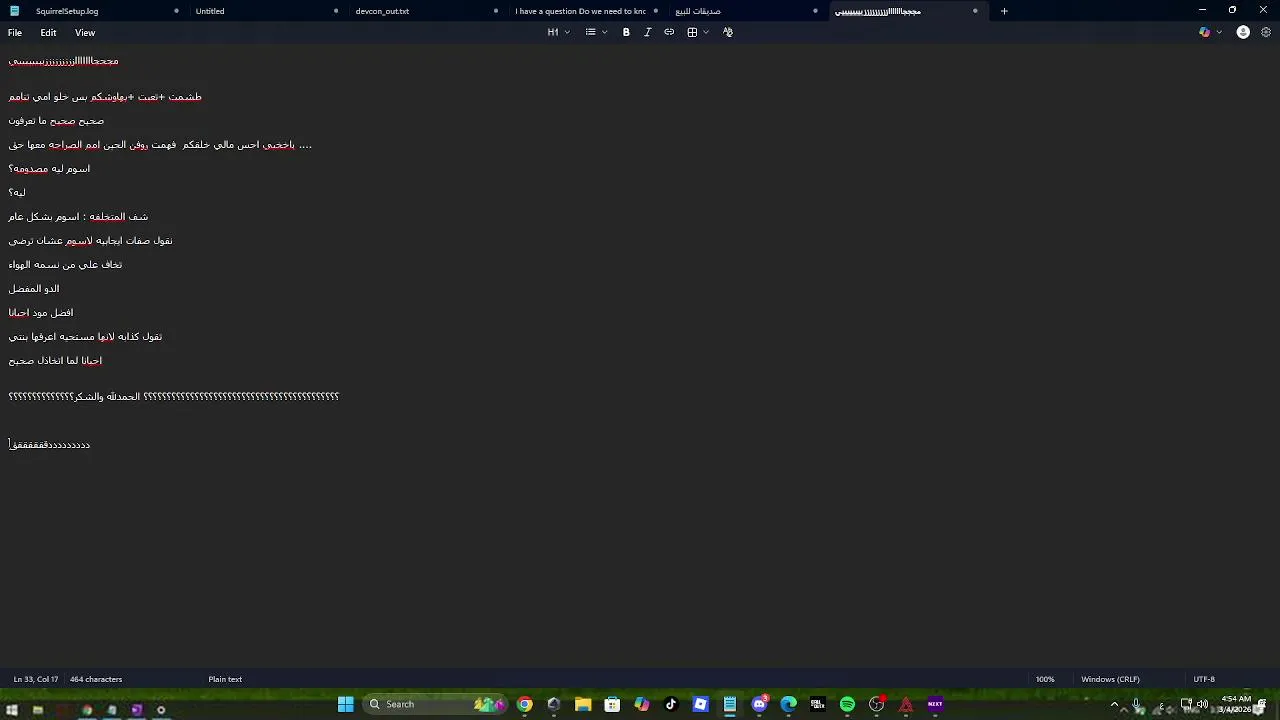Screen dimensions: 1280x720
Task: Click the 464 characters count
Action: point(96,679)
